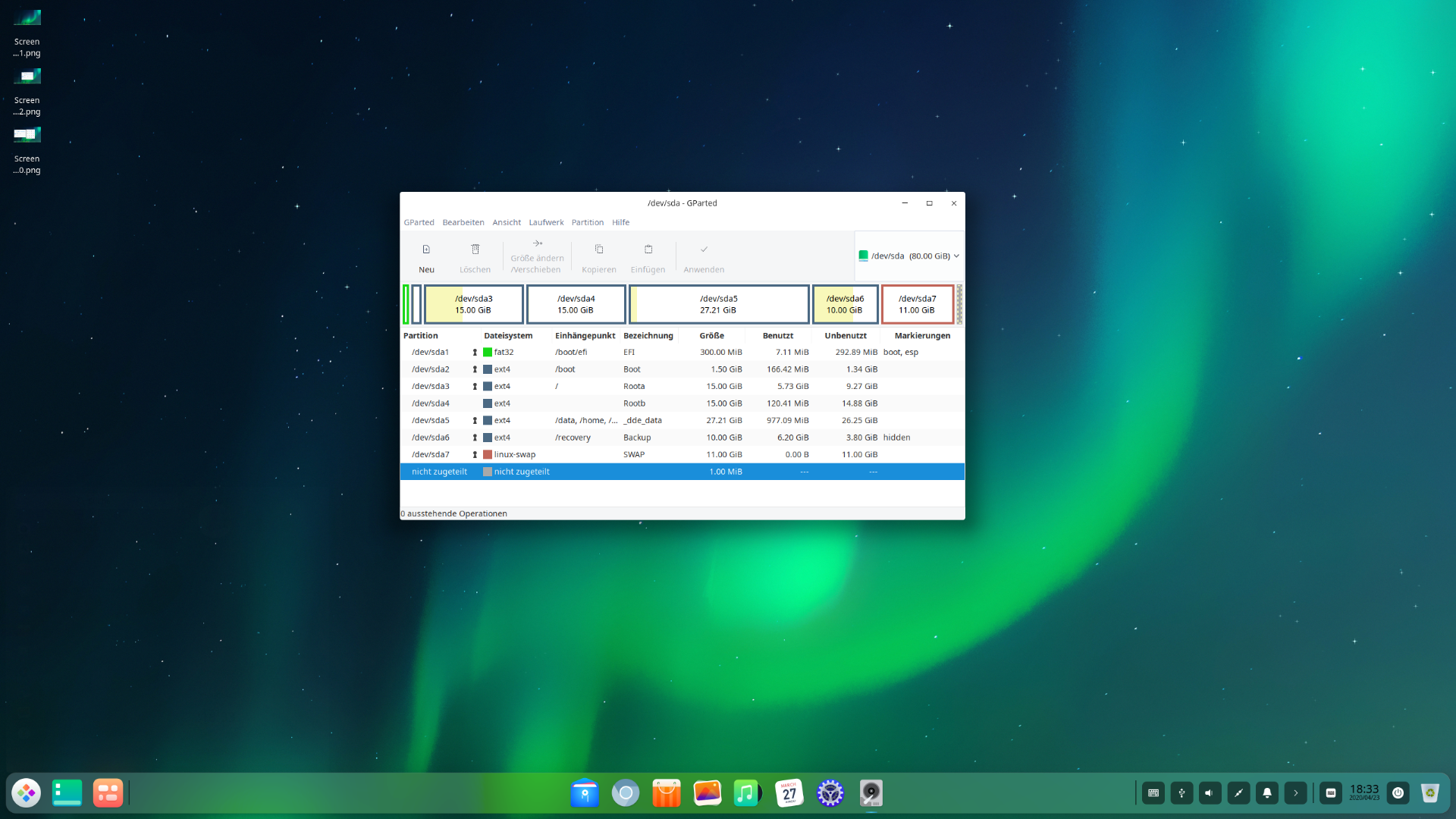Screen dimensions: 1456x819
Task: Click the Neu (new partition) toolbar icon
Action: [x=426, y=249]
